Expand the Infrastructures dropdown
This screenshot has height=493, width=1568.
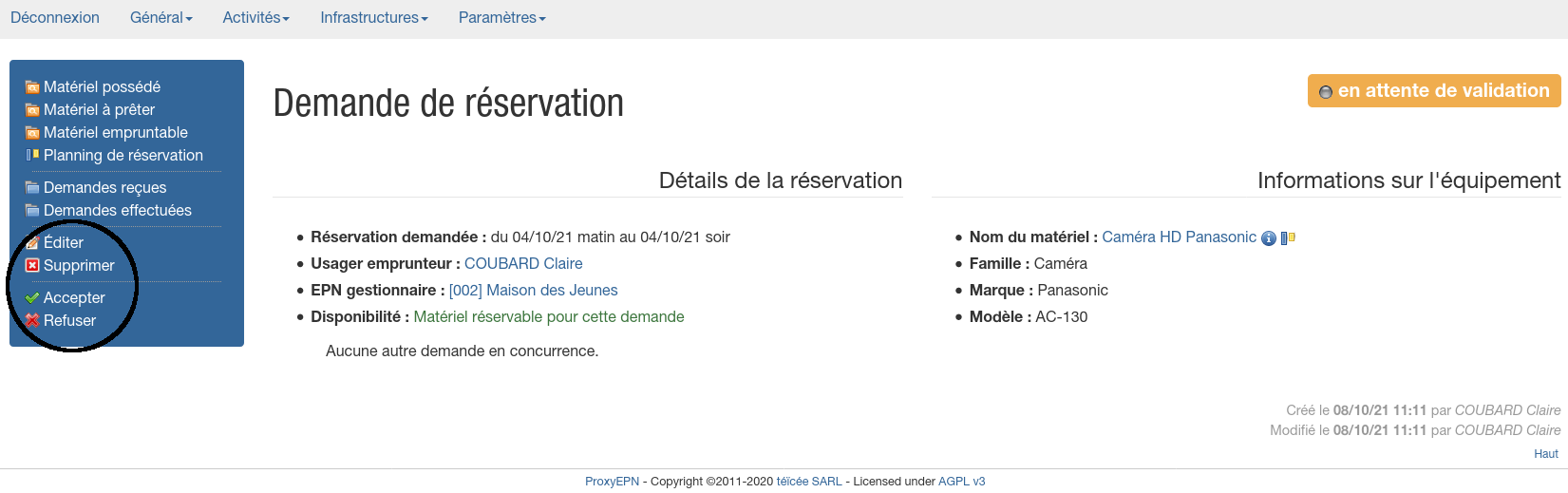(x=373, y=18)
